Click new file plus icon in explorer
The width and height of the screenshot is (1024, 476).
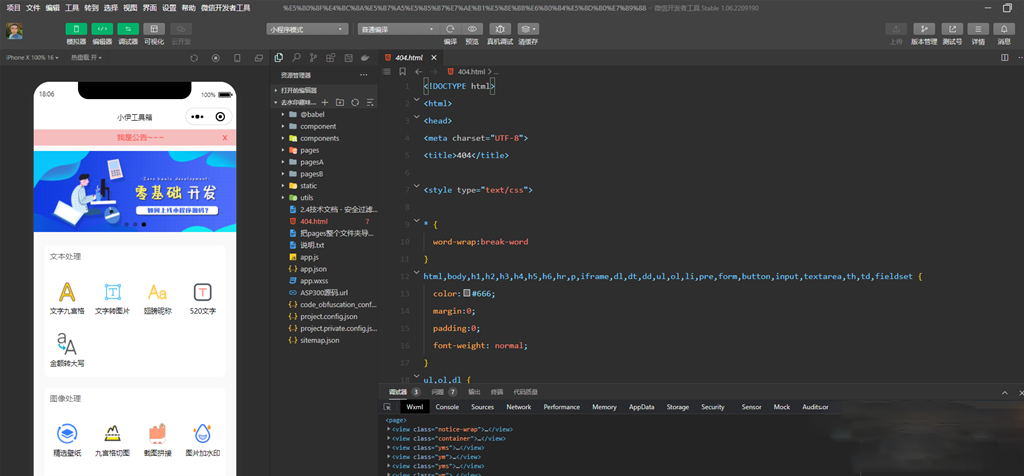coord(324,102)
